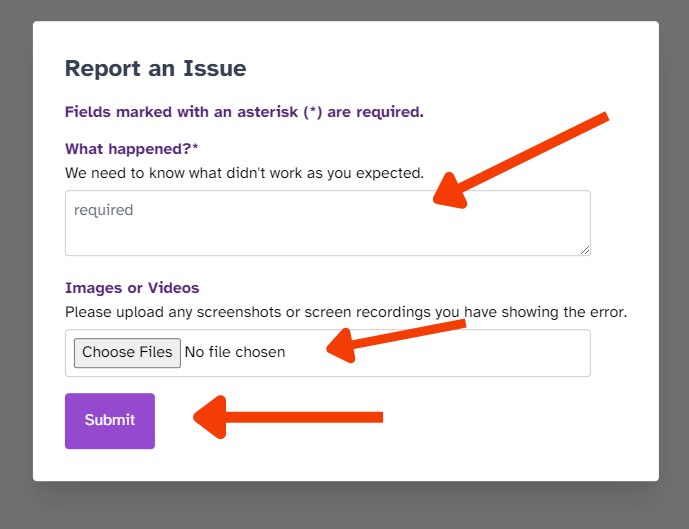The image size is (689, 529).
Task: Submit the issue report
Action: point(110,421)
